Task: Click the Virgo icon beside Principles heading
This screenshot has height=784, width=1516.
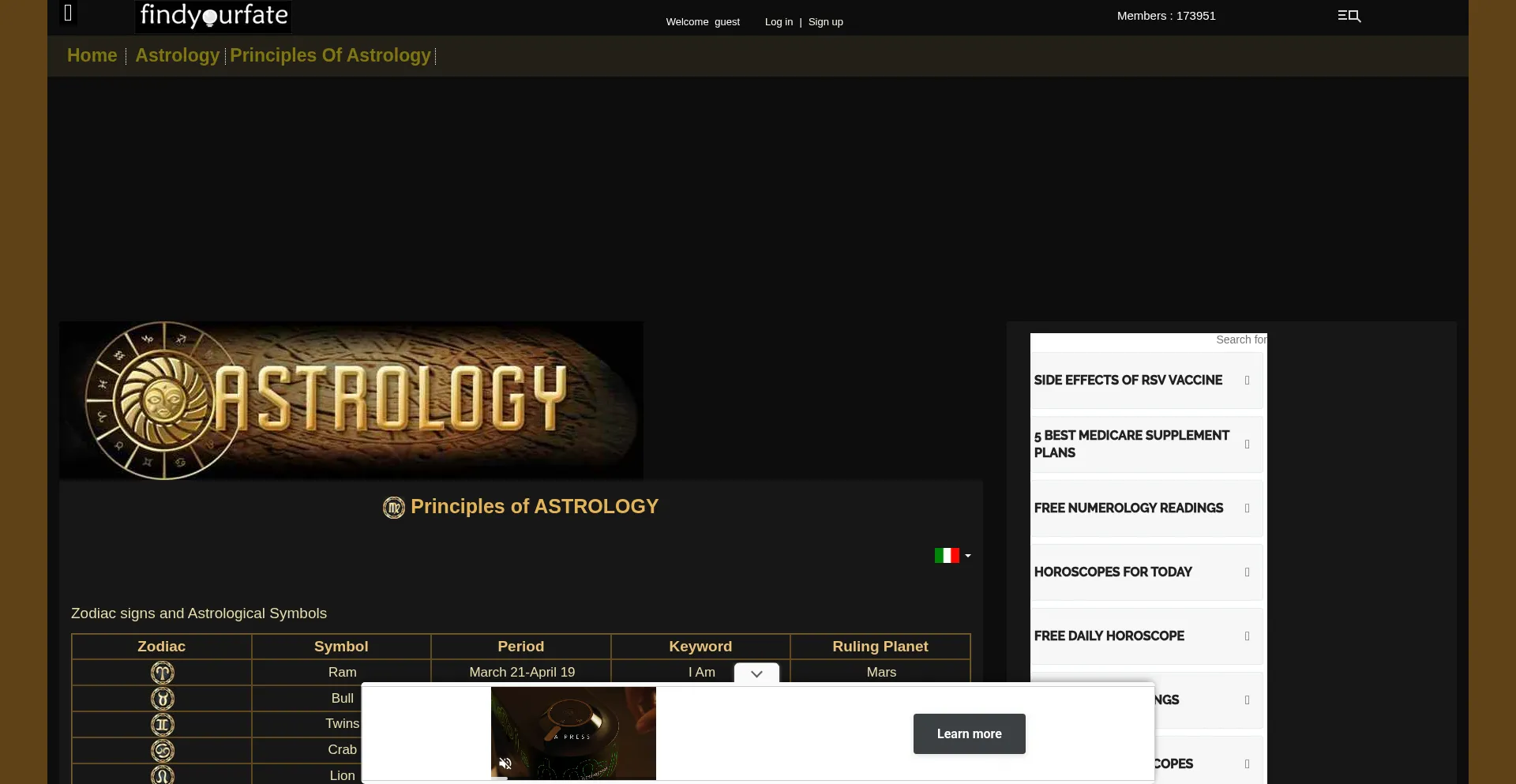Action: click(393, 508)
